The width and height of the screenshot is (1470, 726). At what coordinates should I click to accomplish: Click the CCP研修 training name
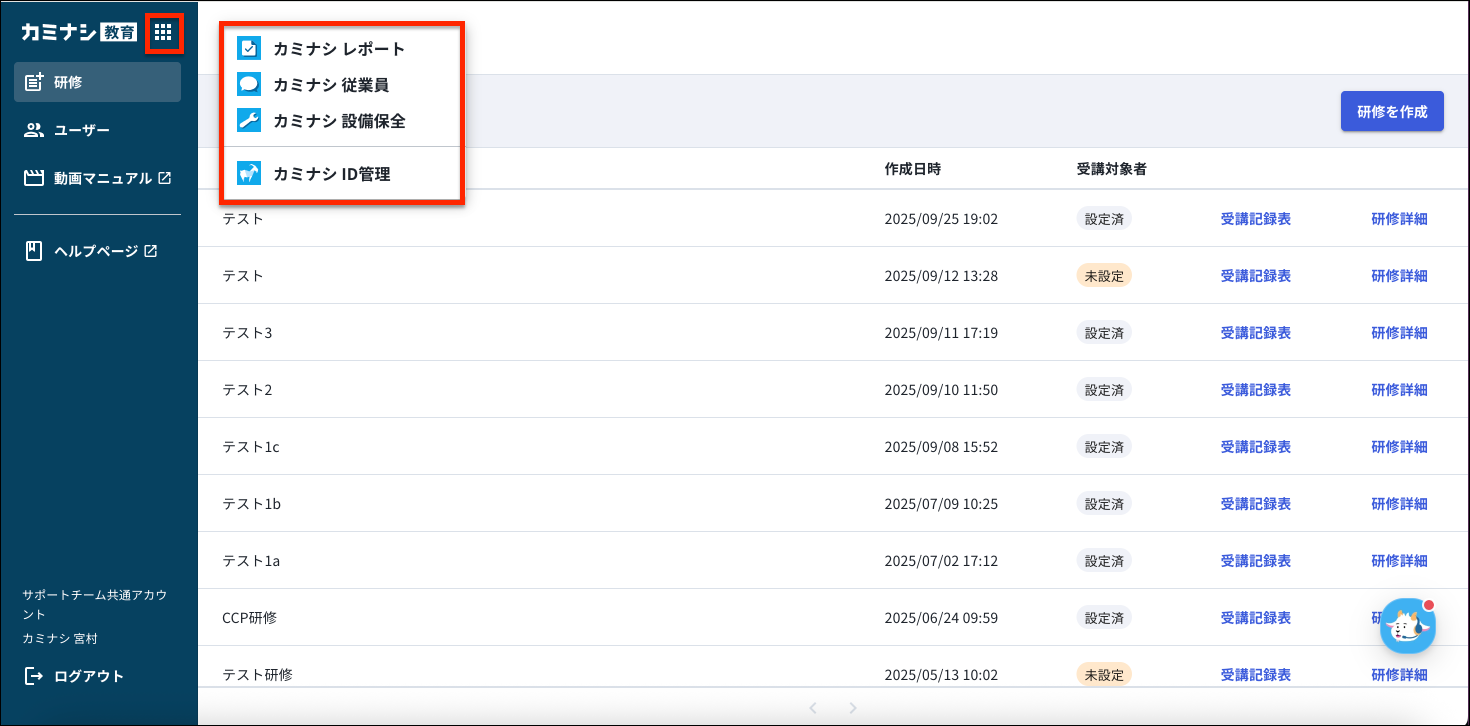249,617
